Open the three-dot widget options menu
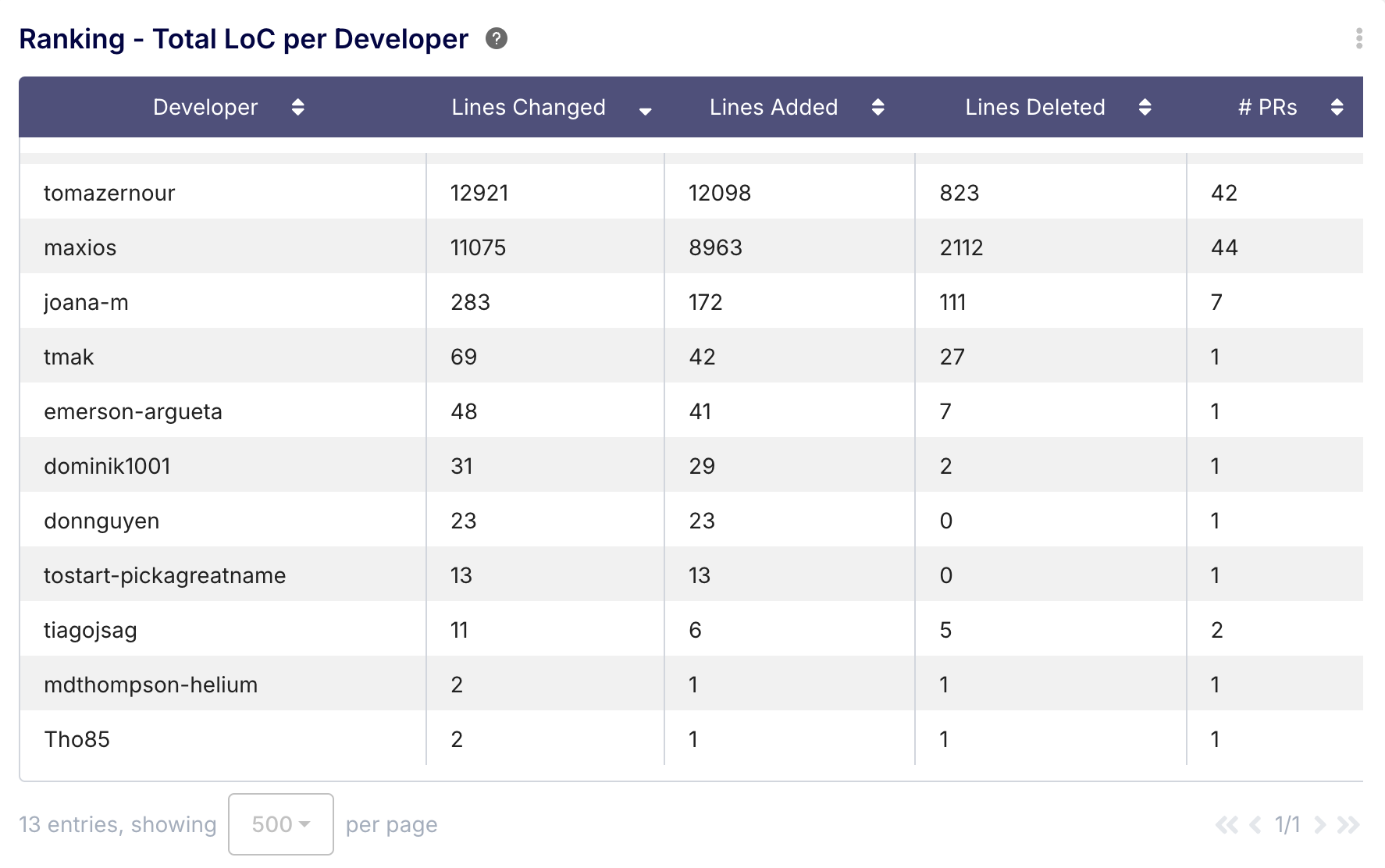Image resolution: width=1385 pixels, height=868 pixels. (1359, 38)
